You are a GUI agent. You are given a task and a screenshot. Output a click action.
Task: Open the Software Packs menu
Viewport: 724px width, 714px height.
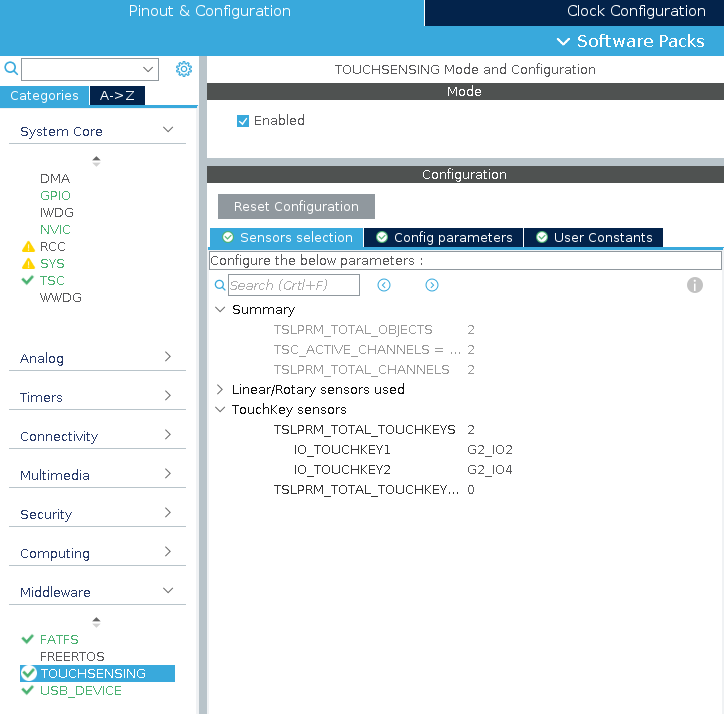[x=631, y=41]
